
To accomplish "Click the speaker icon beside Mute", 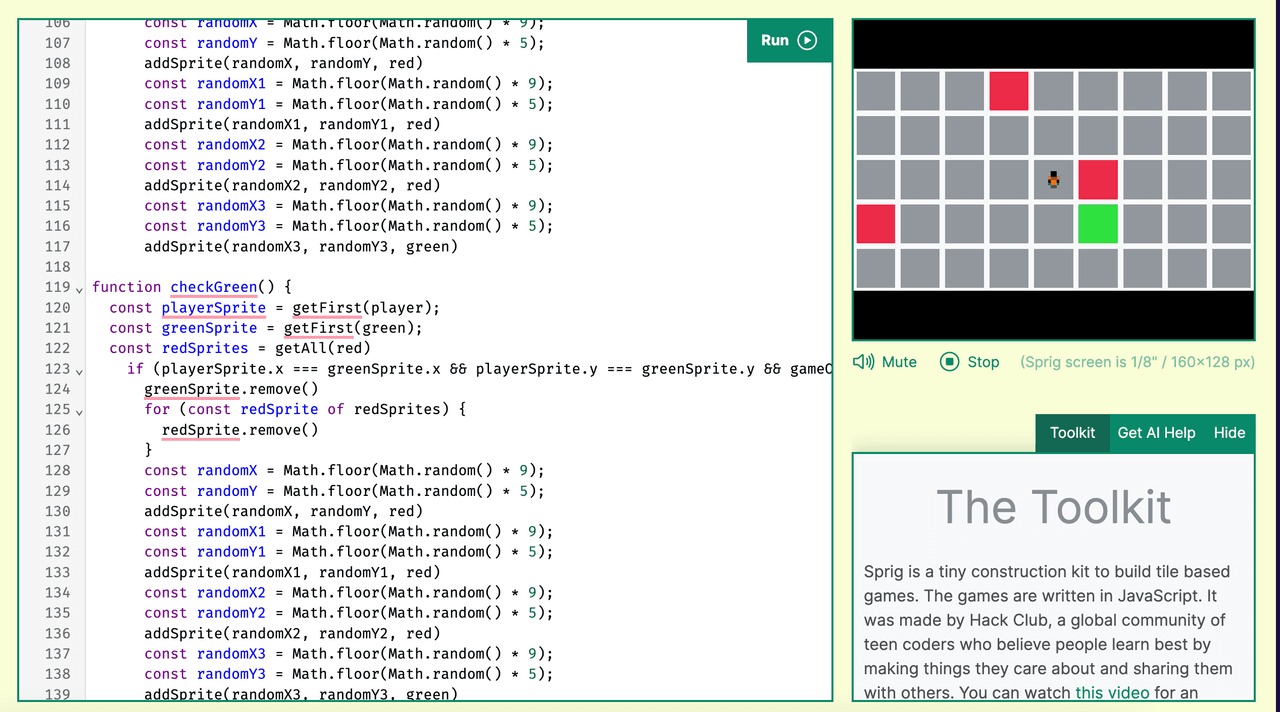I will (864, 362).
